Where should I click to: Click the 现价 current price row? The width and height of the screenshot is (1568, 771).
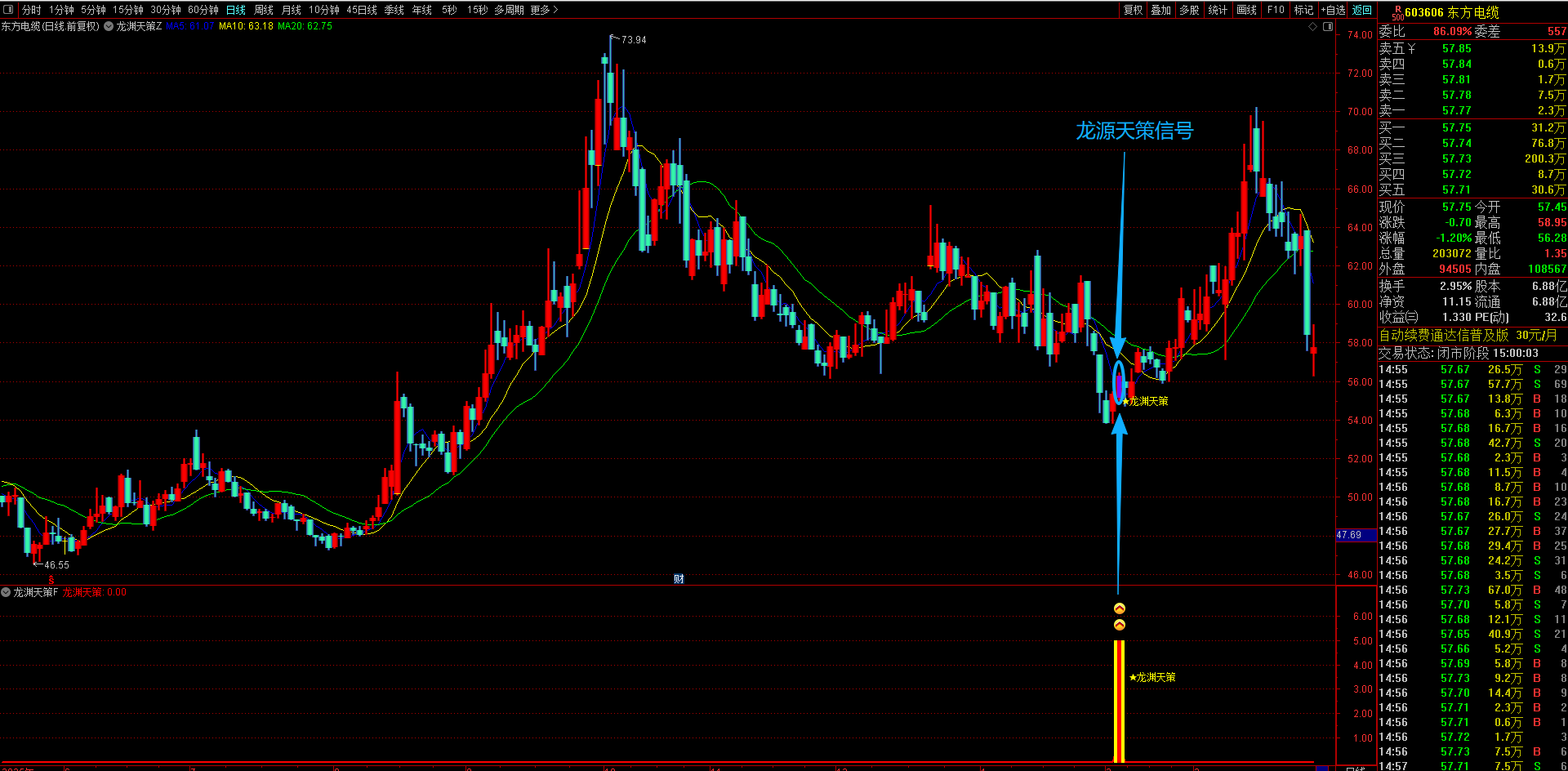coord(1425,207)
